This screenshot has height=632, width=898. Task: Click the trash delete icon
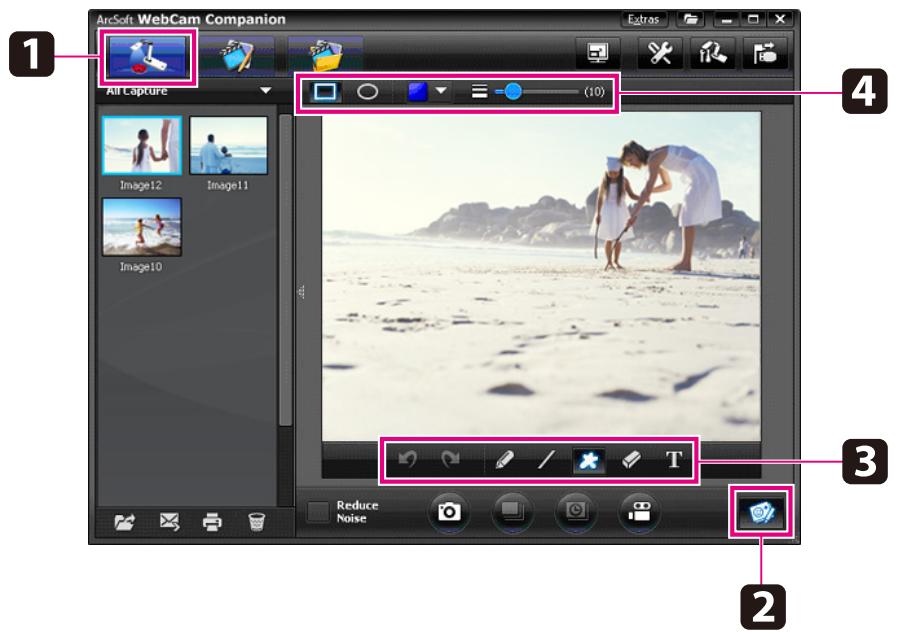click(x=257, y=522)
